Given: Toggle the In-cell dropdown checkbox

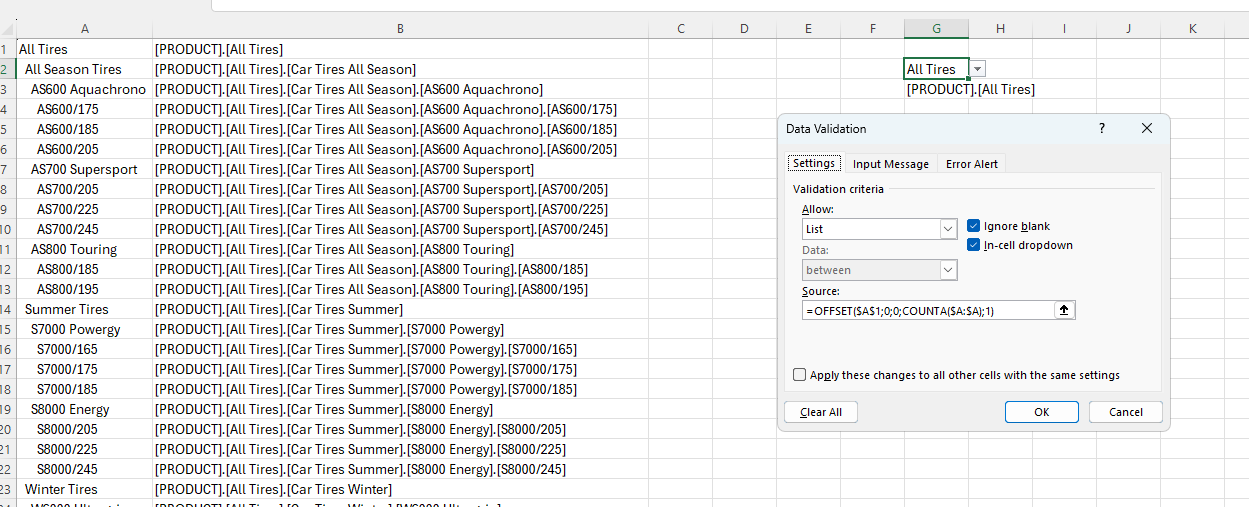Looking at the screenshot, I should (x=974, y=245).
